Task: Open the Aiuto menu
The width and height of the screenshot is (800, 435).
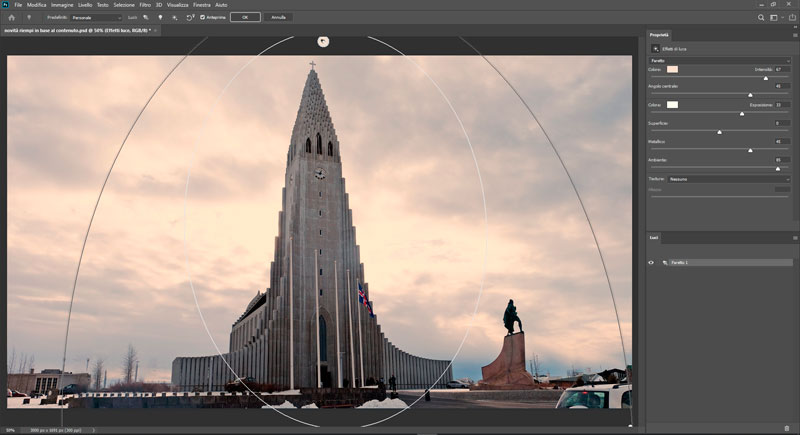Action: [x=221, y=5]
